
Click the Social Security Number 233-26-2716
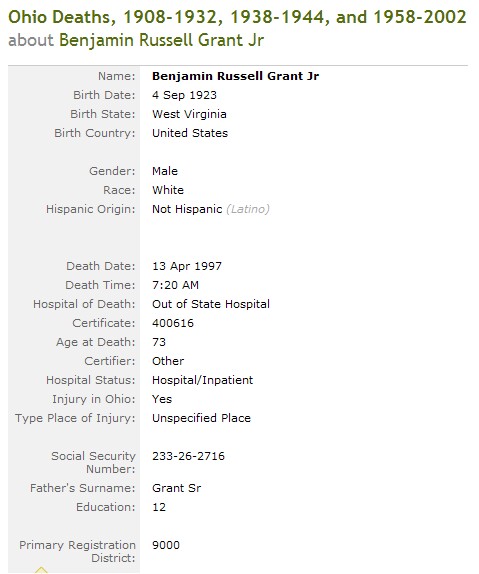[188, 456]
